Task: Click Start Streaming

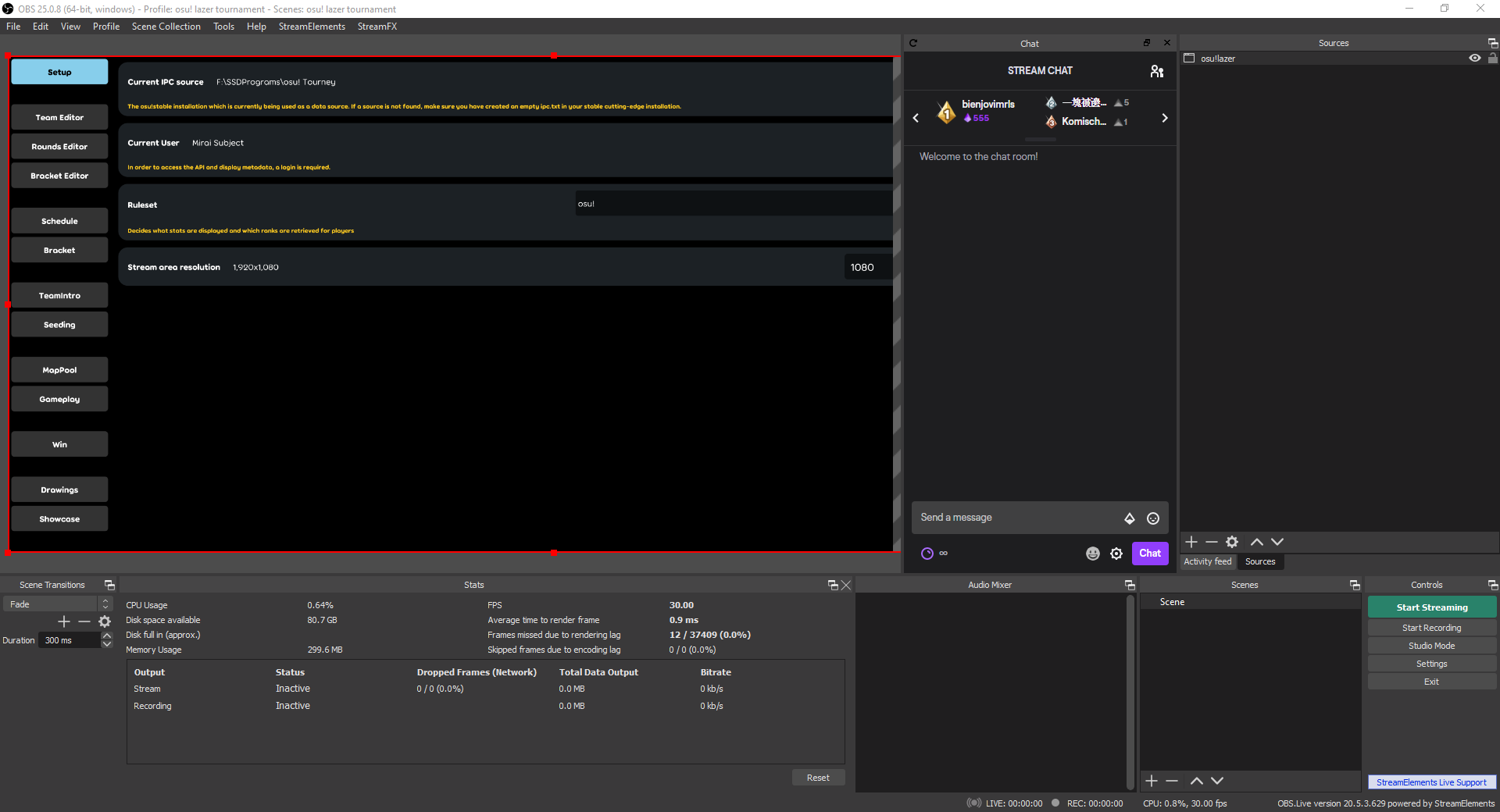Action: click(x=1432, y=607)
